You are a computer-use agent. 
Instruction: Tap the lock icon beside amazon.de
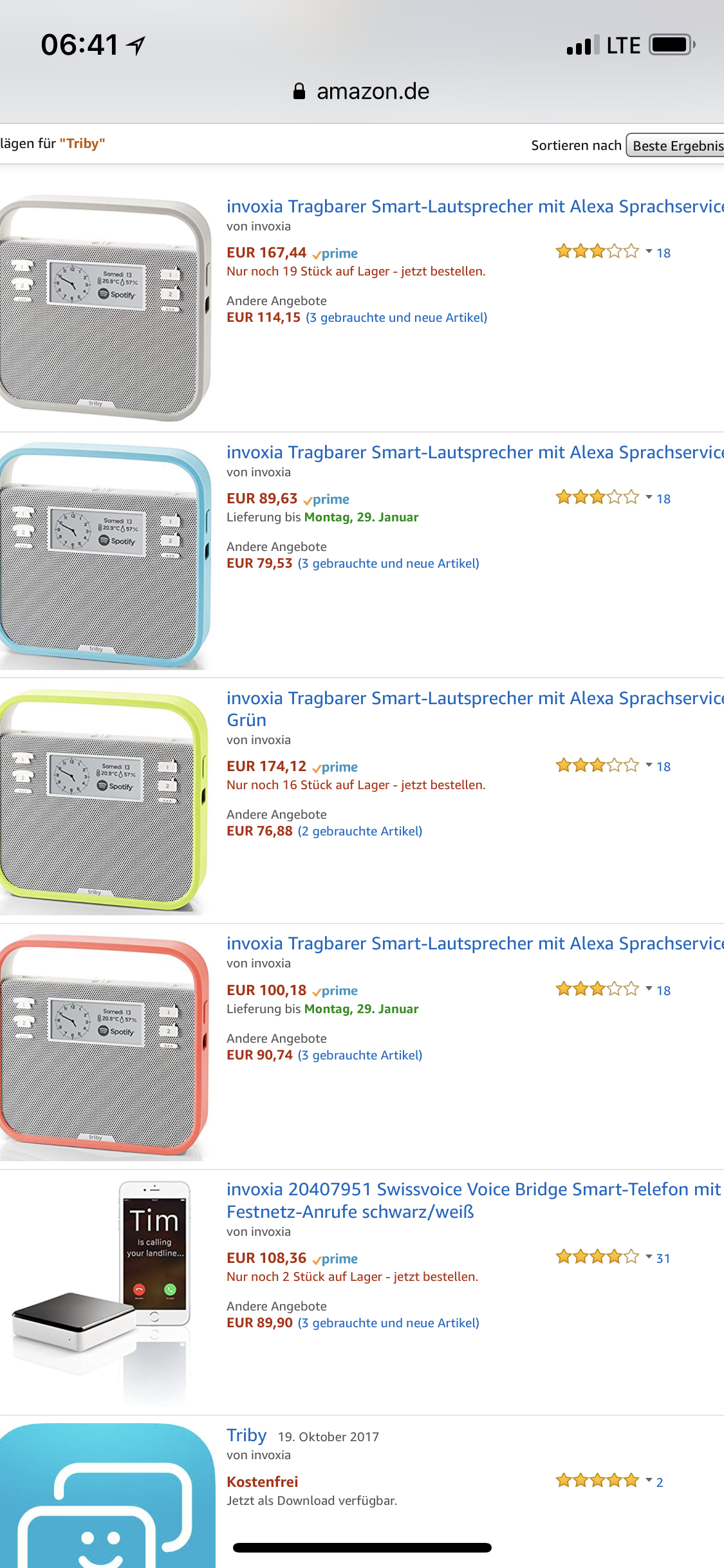[x=299, y=91]
